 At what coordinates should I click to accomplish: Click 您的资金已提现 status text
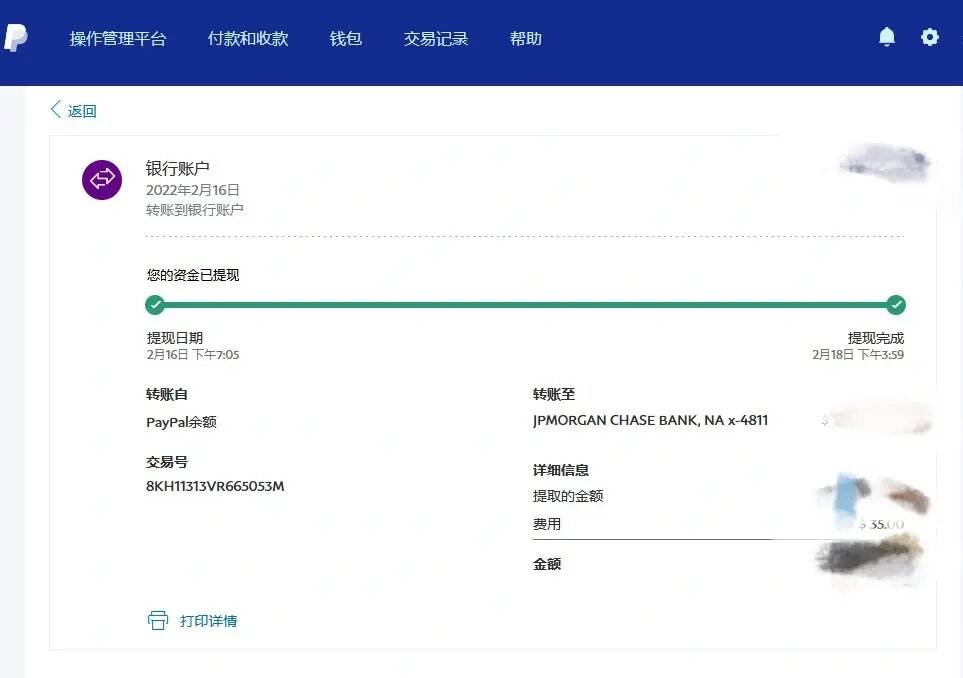193,275
